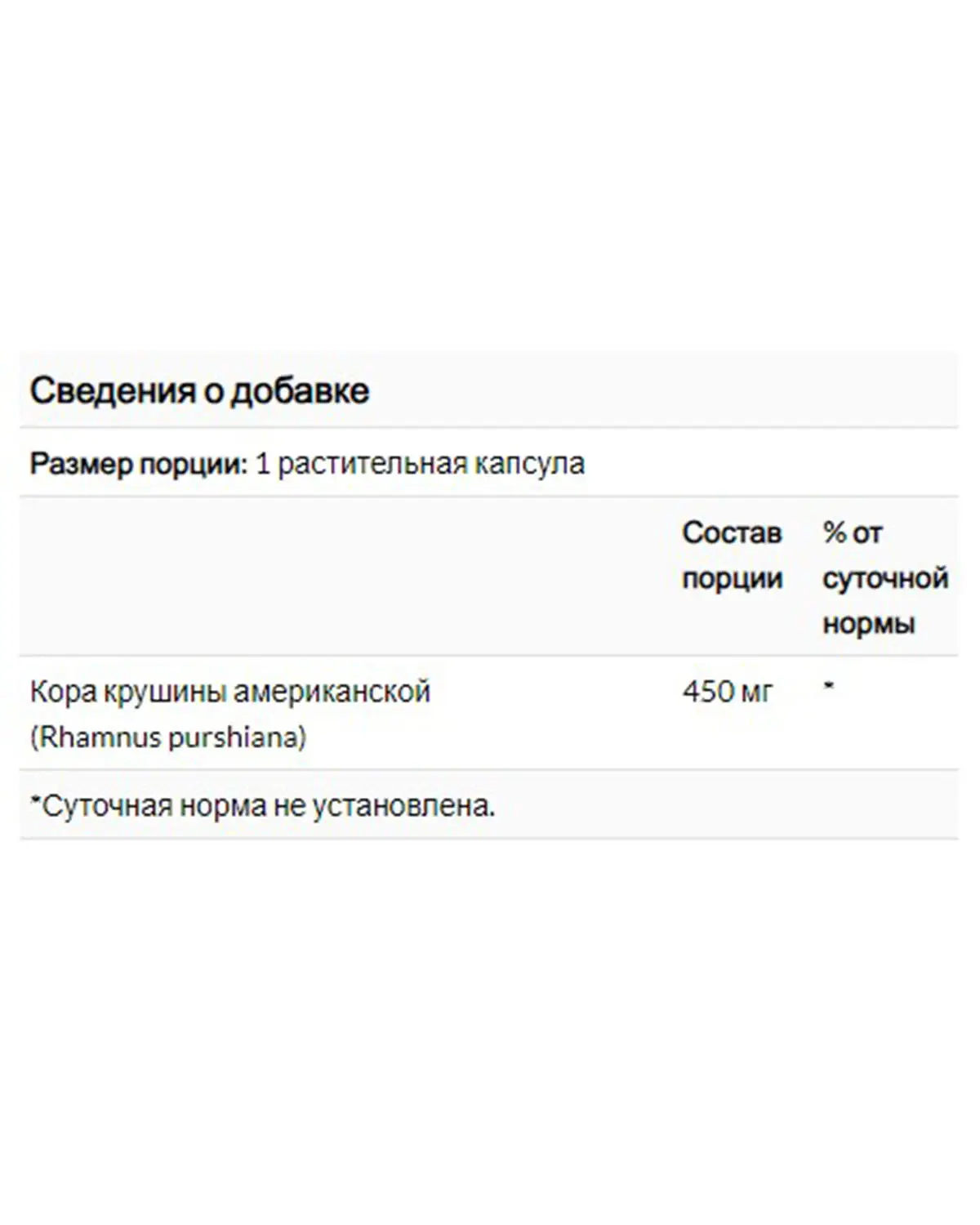This screenshot has width=980, height=1225.
Task: Click the '% от суточной нормы' header
Action: click(x=885, y=578)
